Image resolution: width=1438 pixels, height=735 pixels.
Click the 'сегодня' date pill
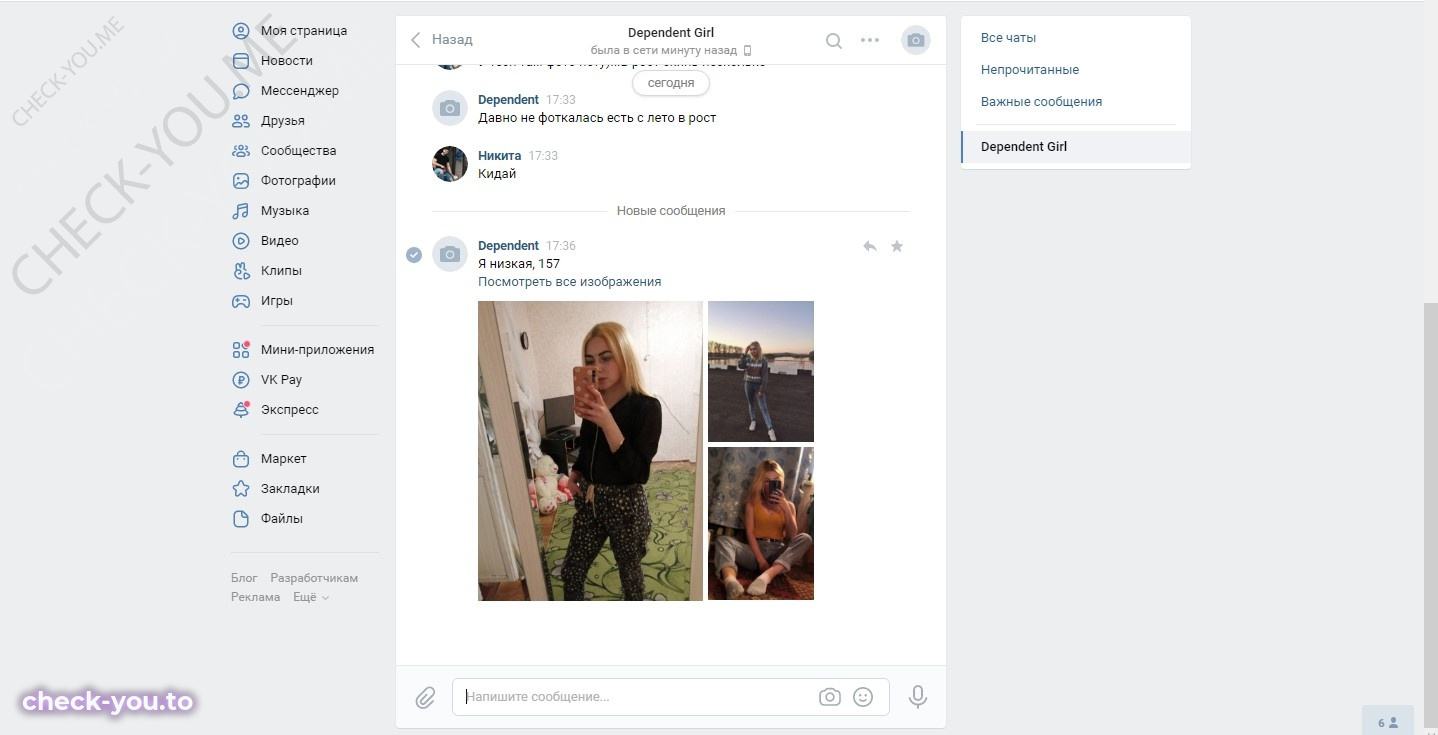pyautogui.click(x=671, y=84)
